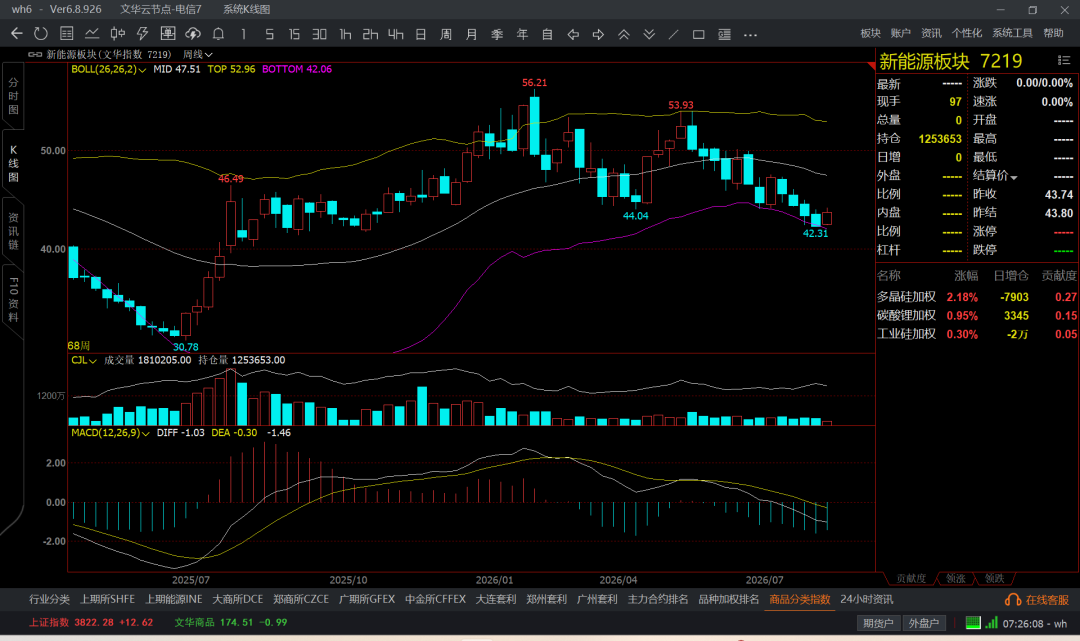This screenshot has width=1080, height=641.
Task: Click the list panel icon in toolbar
Action: 724,34
